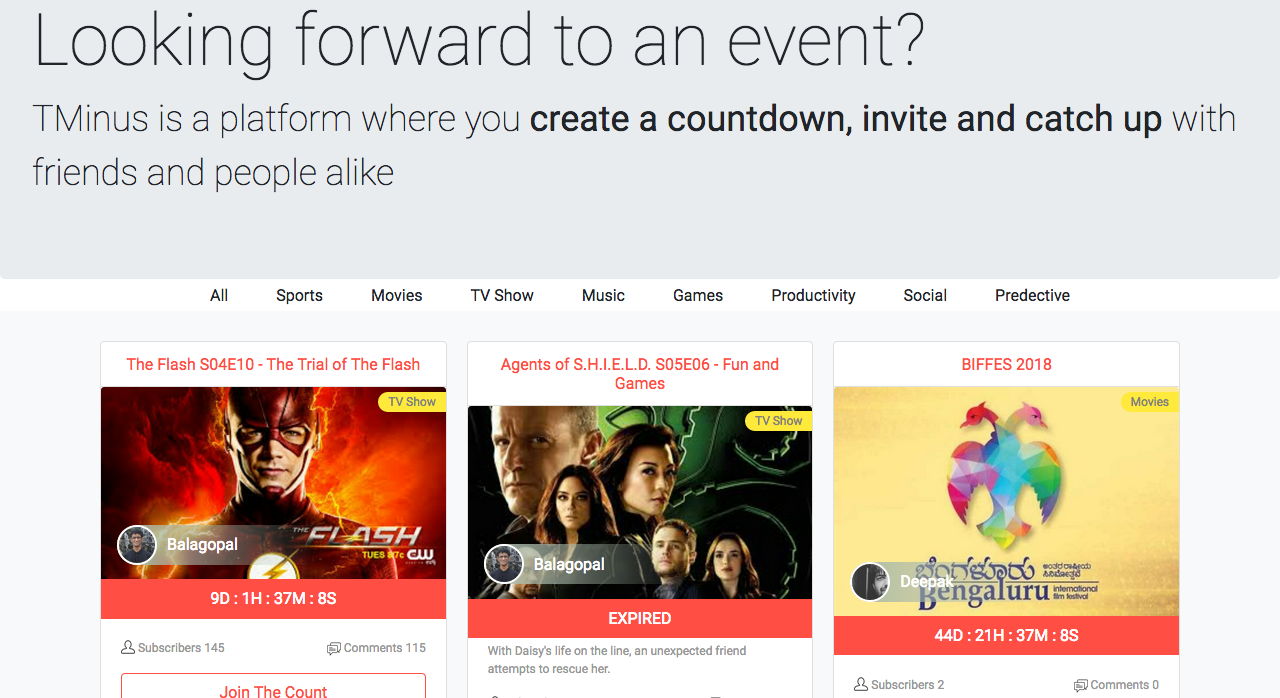Click the Movies badge on BIFFES image
The height and width of the screenshot is (698, 1280).
1150,402
